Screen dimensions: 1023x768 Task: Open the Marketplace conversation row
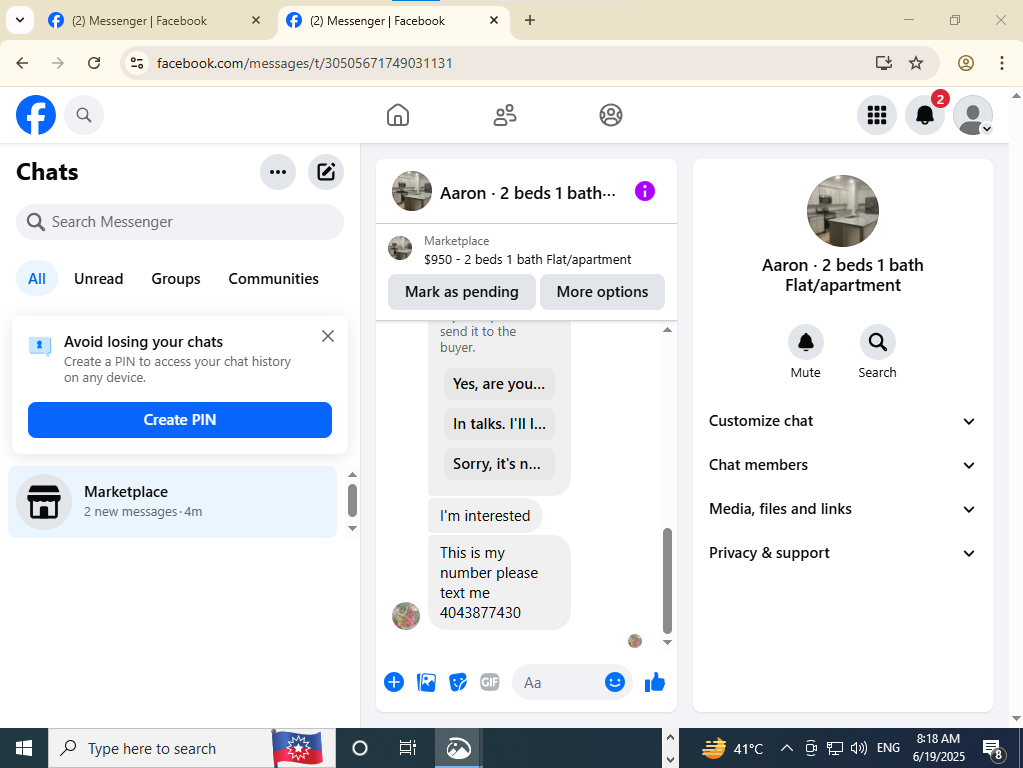click(172, 502)
